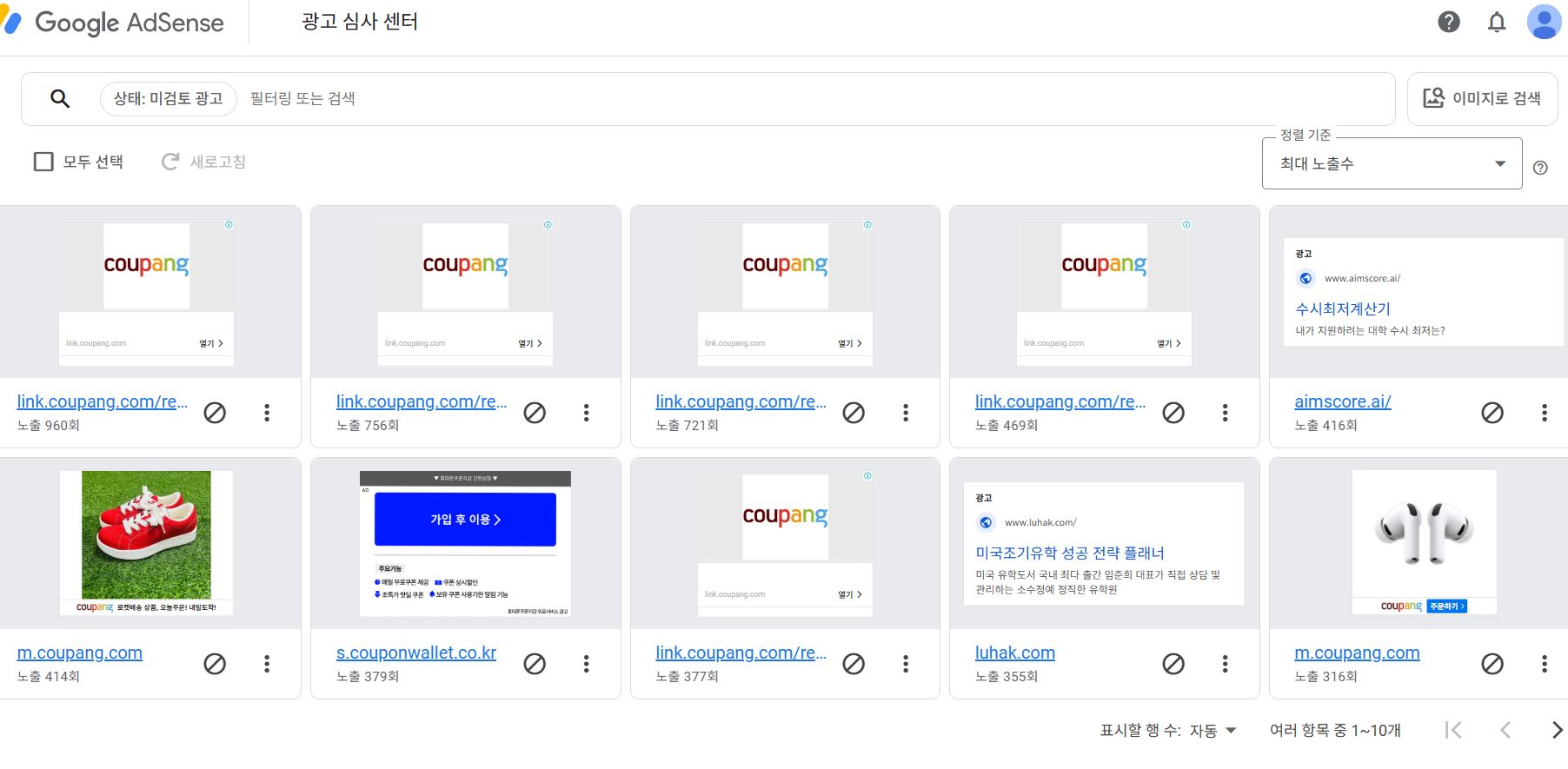
Task: Click the AirPods ad thumbnail
Action: pyautogui.click(x=1424, y=543)
